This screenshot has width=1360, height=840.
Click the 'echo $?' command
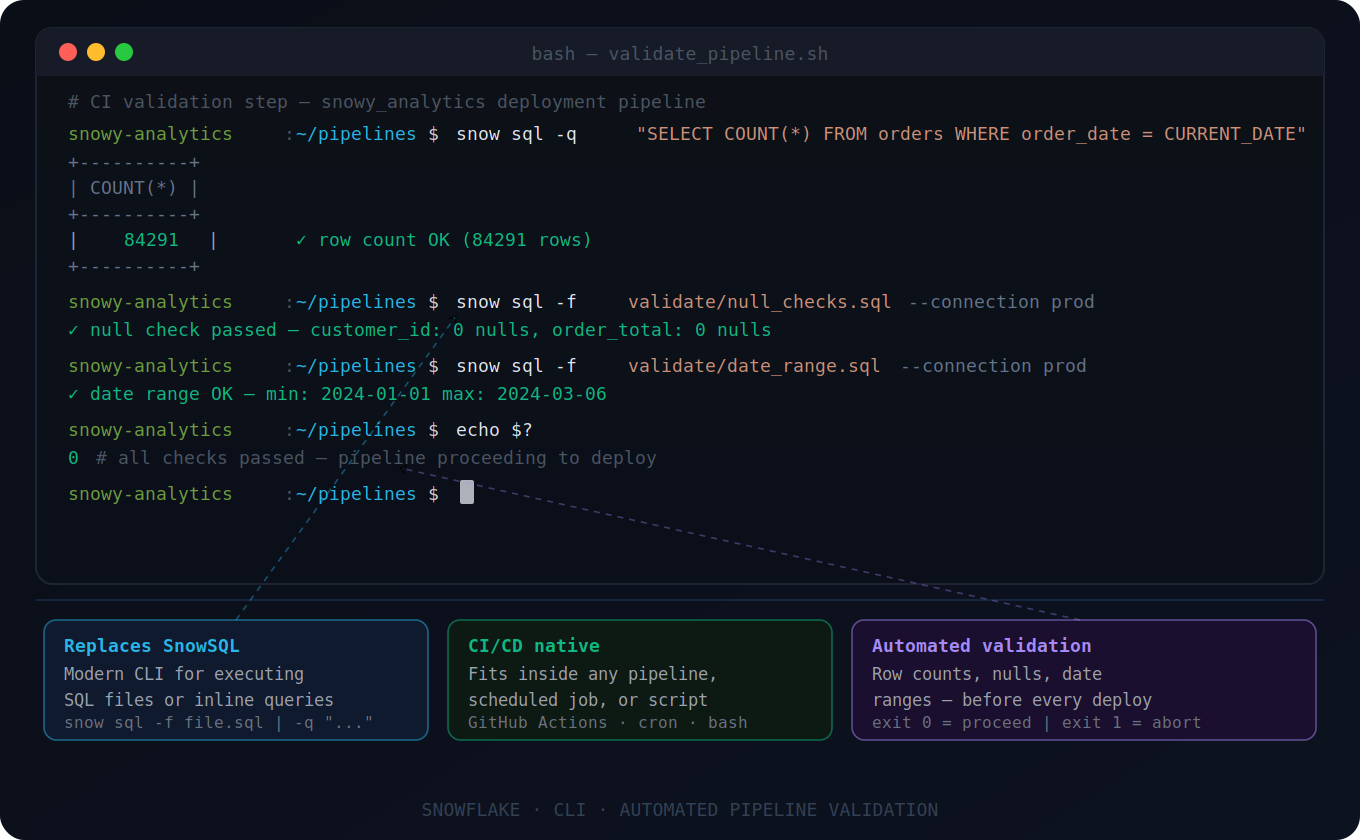pyautogui.click(x=494, y=430)
